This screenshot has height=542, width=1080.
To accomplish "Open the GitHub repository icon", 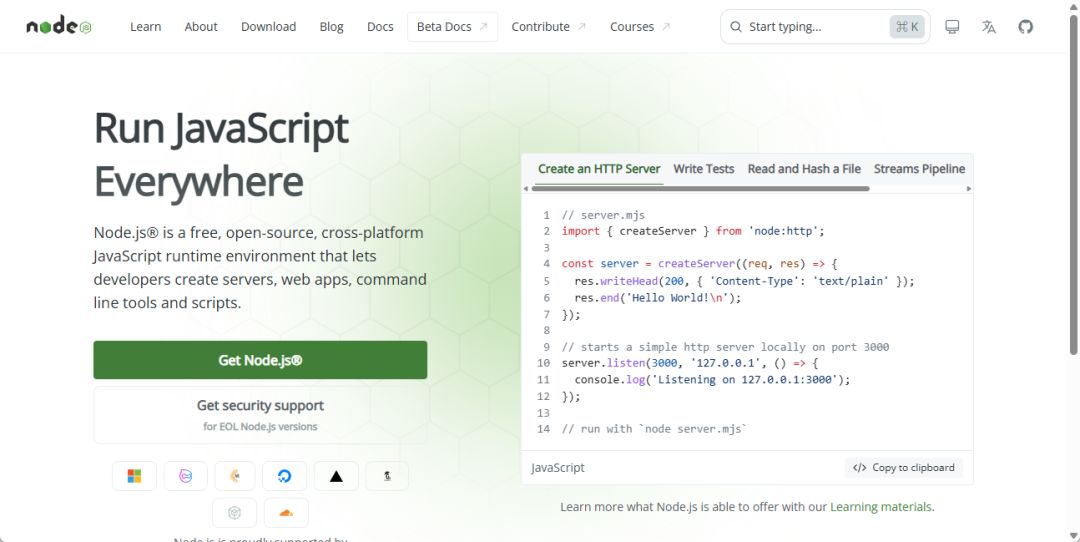I will 1026,27.
